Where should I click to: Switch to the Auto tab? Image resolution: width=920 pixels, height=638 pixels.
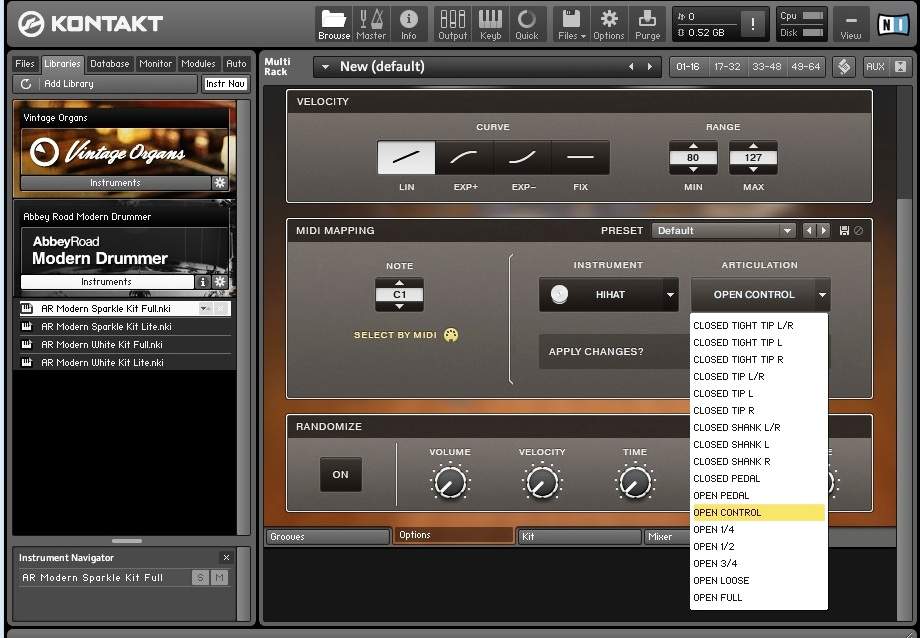[x=236, y=63]
